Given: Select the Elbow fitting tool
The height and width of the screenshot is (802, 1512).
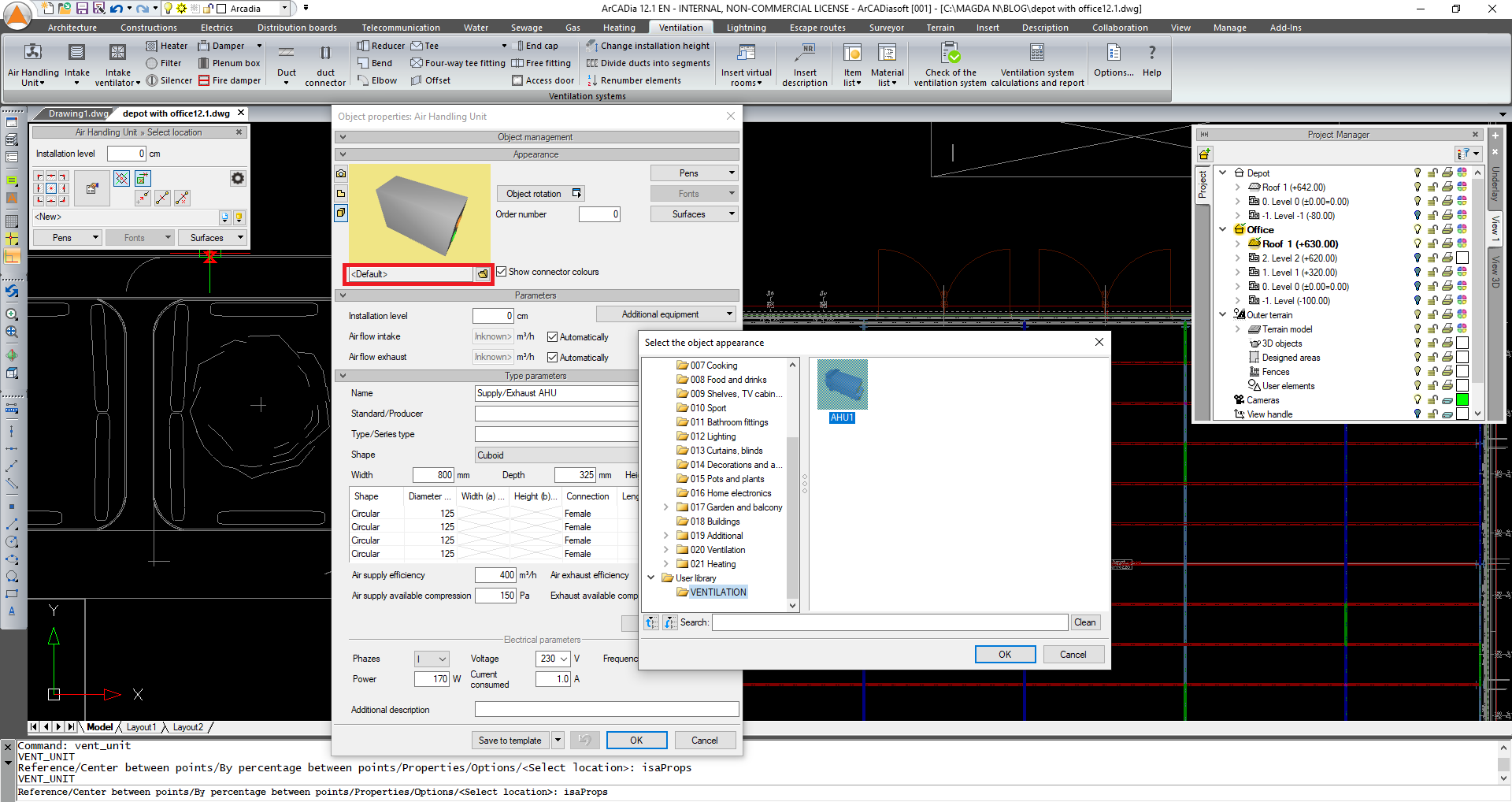Looking at the screenshot, I should point(377,80).
